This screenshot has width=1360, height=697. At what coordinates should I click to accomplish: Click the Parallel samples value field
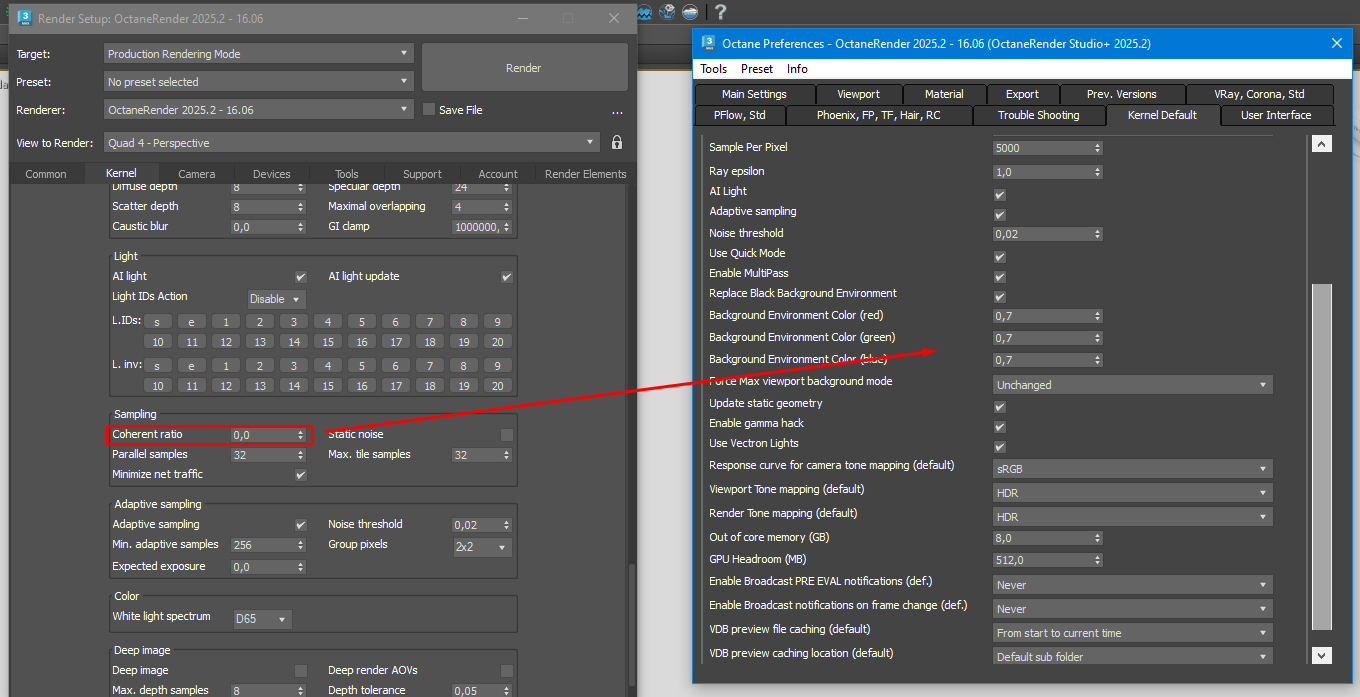pos(269,455)
